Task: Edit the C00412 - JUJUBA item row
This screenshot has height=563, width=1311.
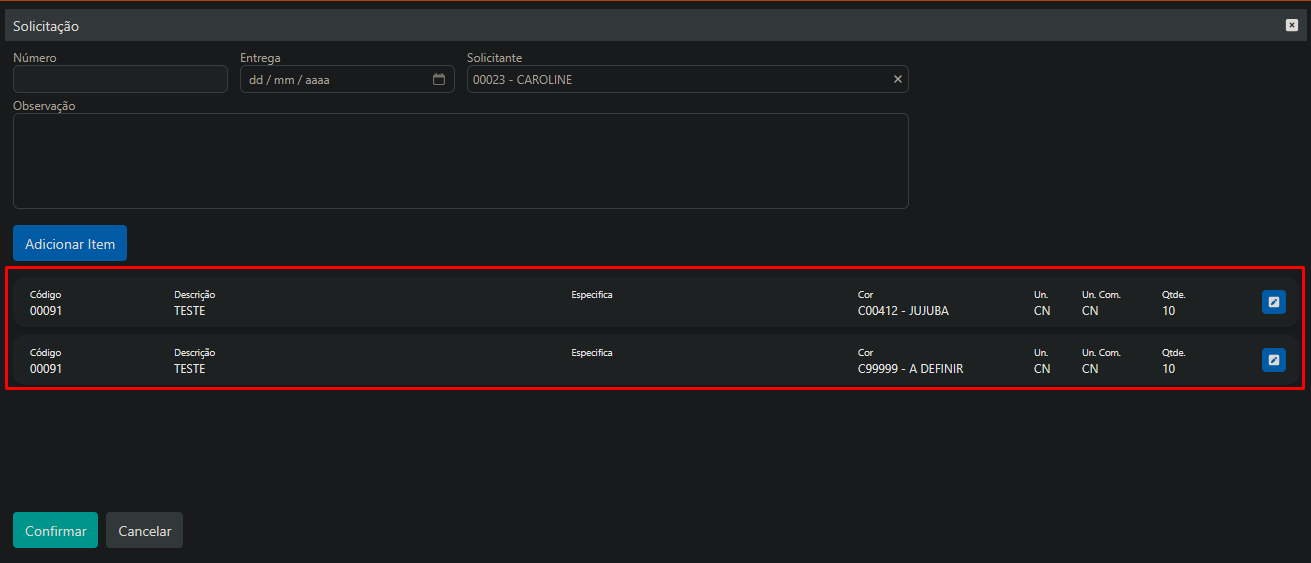Action: pos(1273,302)
